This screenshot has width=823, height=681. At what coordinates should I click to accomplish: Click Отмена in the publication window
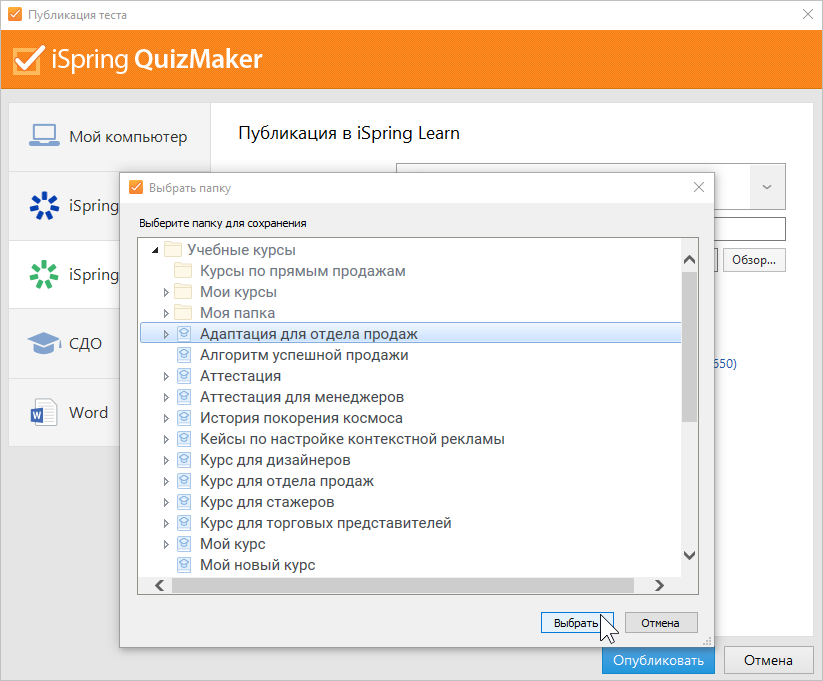coord(768,660)
